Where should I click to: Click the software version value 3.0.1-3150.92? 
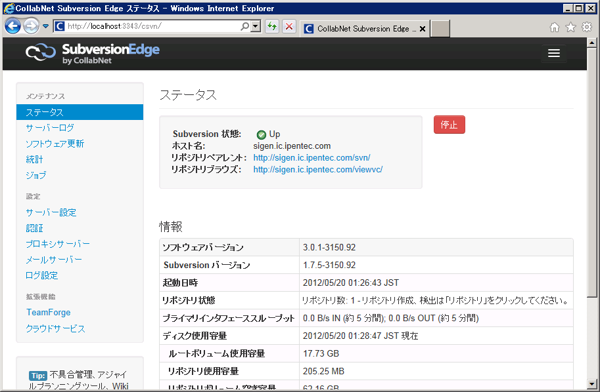click(x=329, y=247)
